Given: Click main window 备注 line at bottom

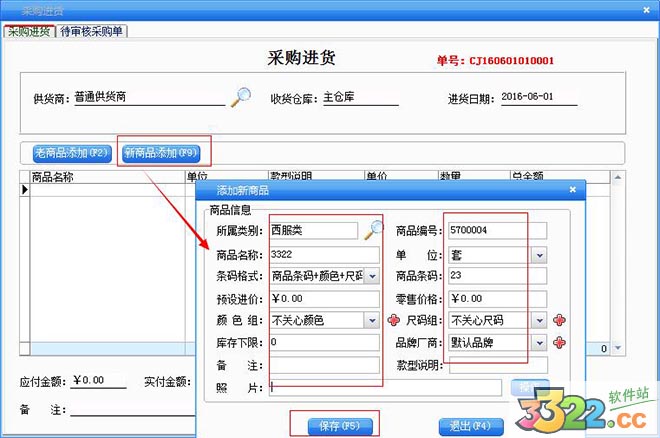Looking at the screenshot, I should click(133, 409).
